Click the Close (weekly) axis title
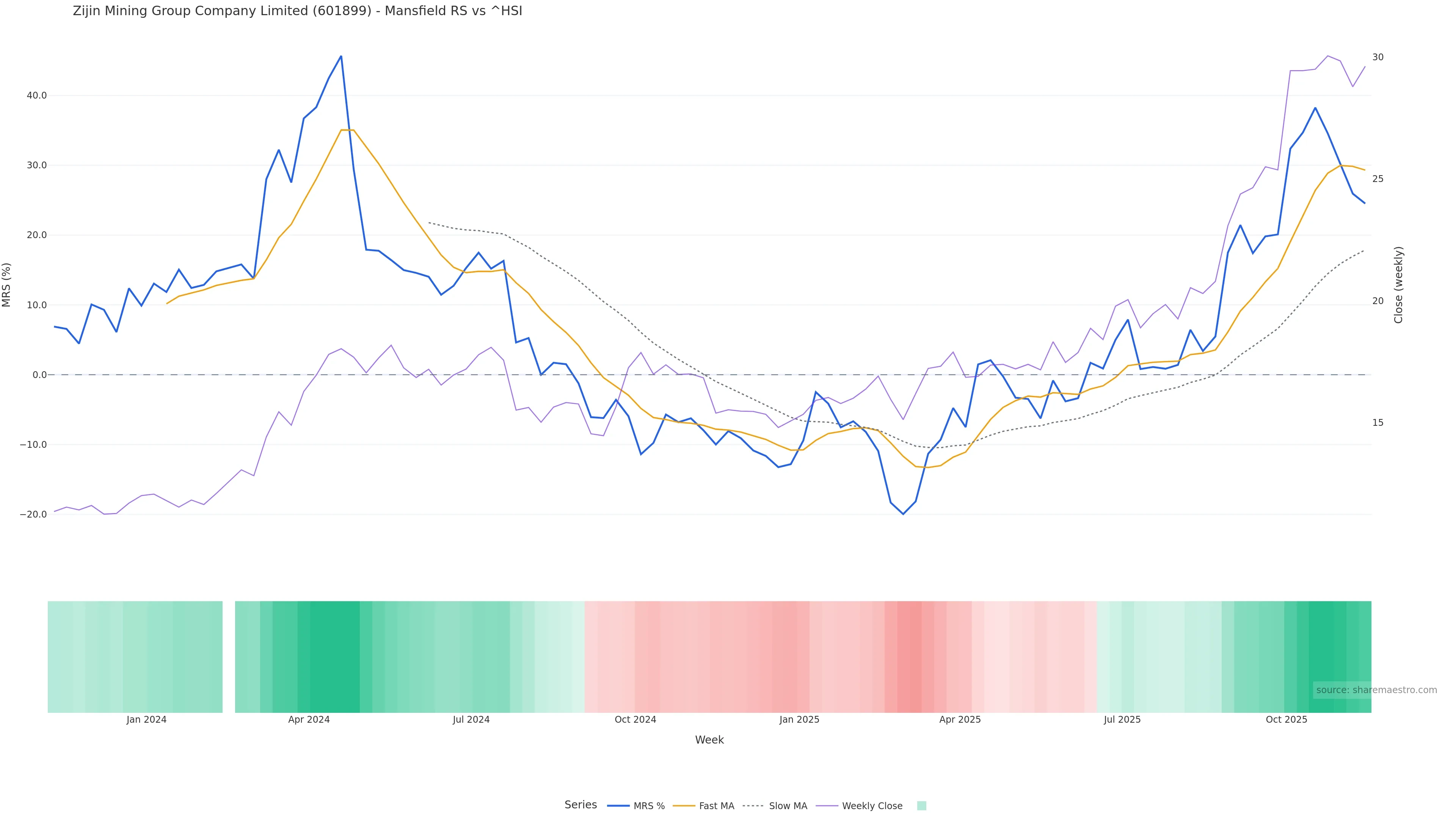Screen dimensions: 1456x819 1398,285
